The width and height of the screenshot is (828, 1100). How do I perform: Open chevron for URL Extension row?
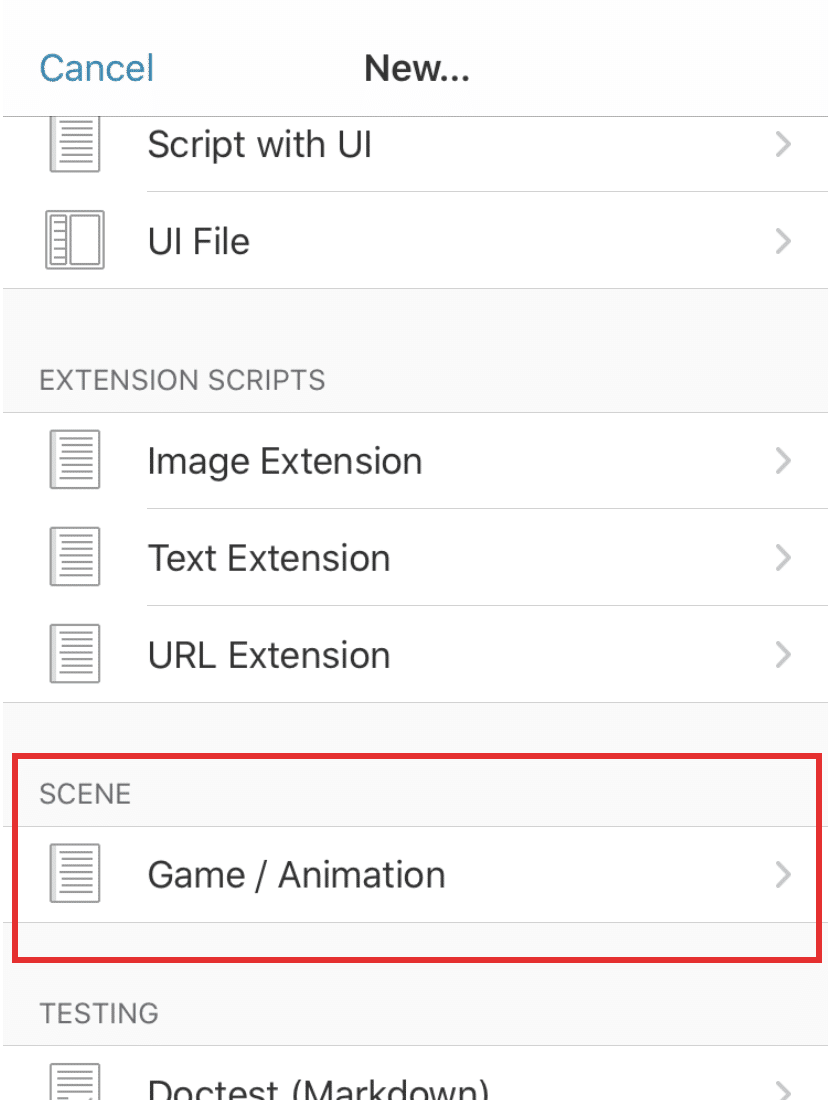pos(783,655)
